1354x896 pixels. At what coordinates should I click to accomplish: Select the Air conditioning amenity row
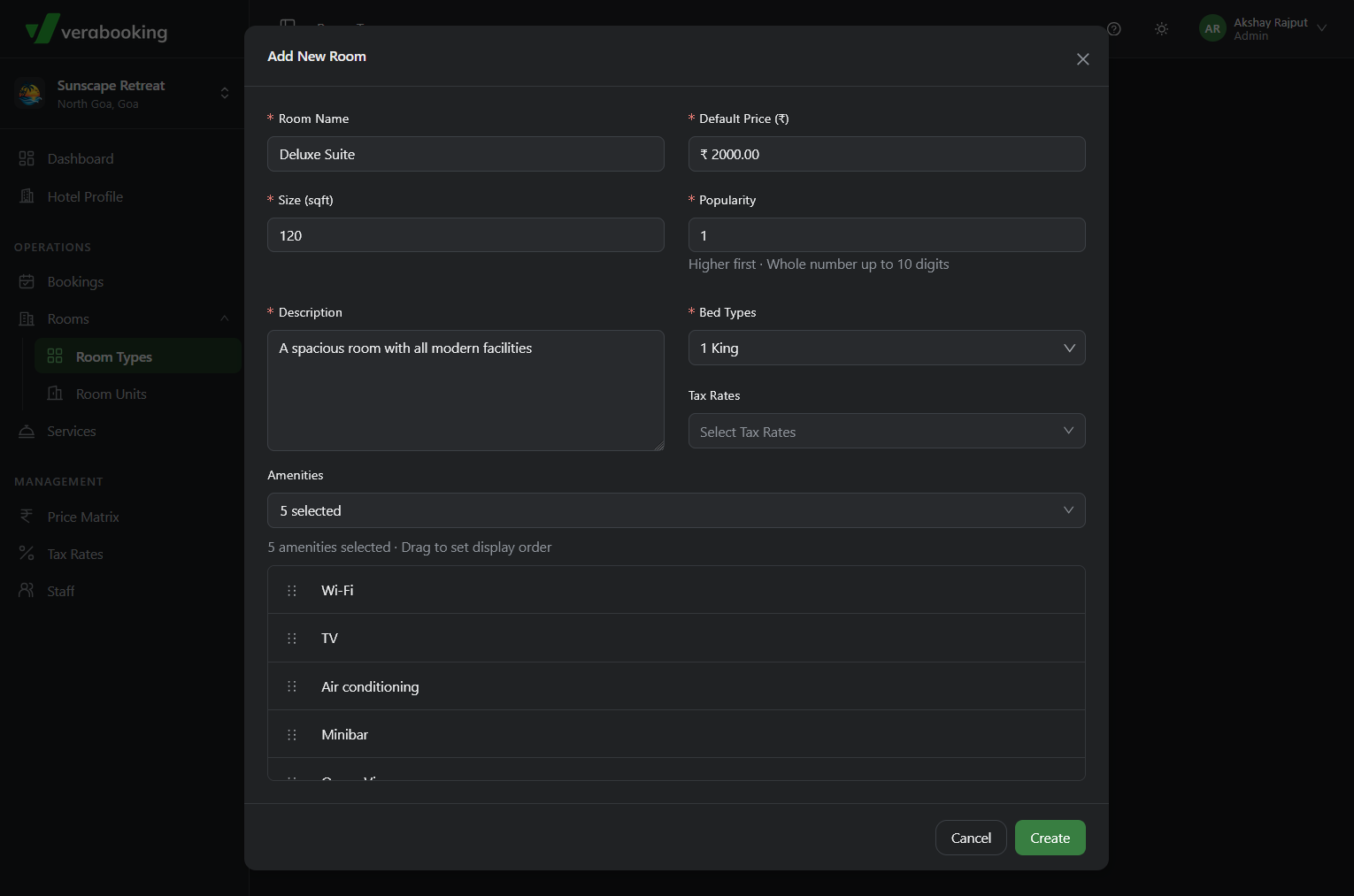[x=676, y=686]
